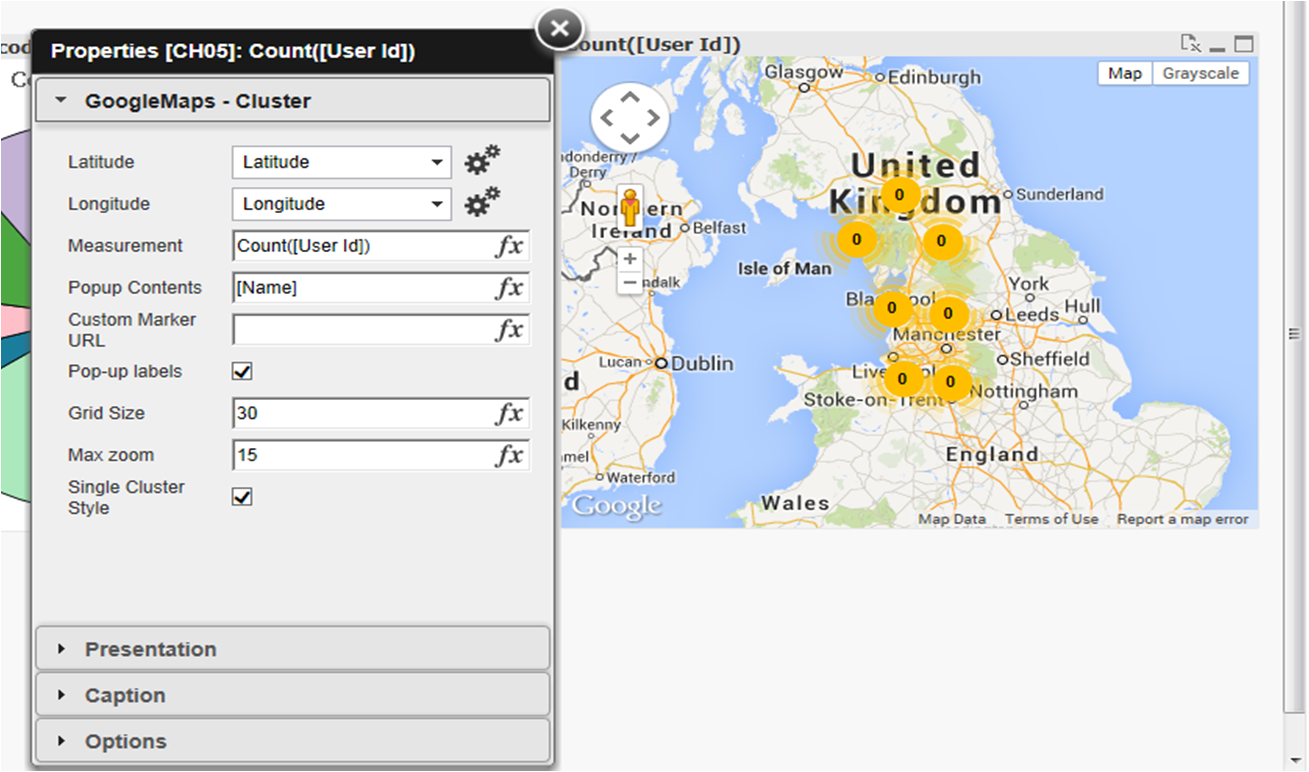
Task: Click the Street View pegman on the map
Action: click(x=630, y=207)
